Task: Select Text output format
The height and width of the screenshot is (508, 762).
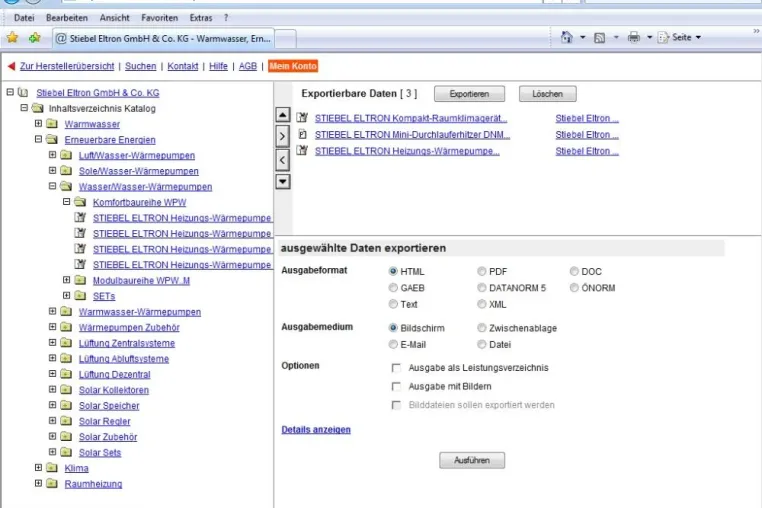Action: [x=393, y=304]
